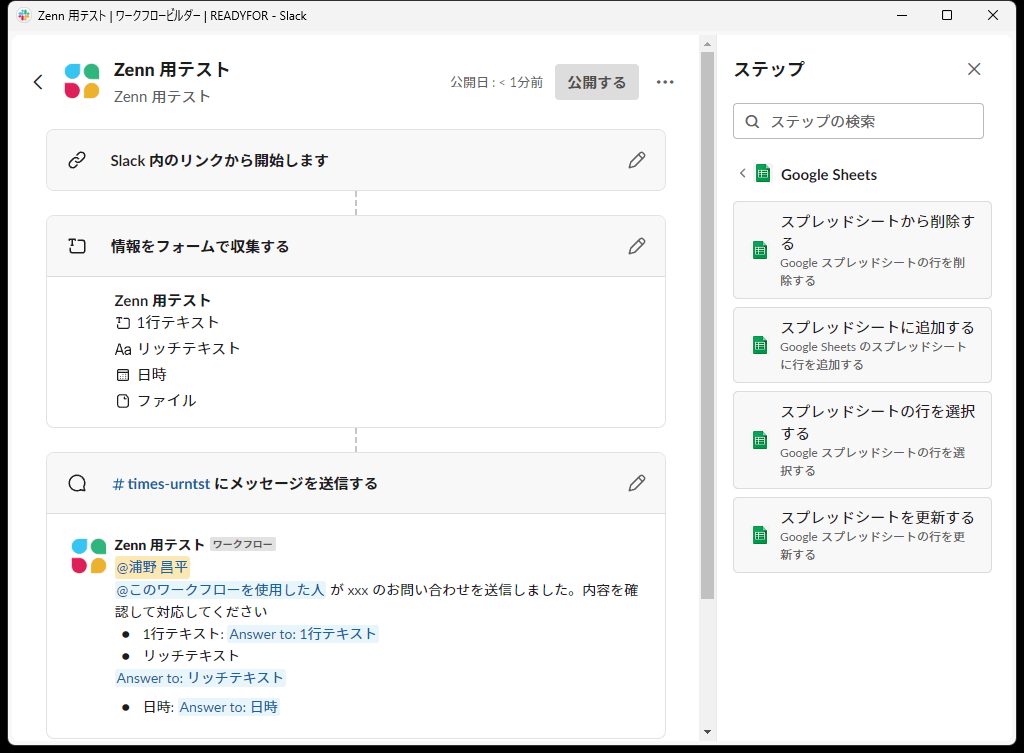
Task: Click Sheets icon on the update-row step card
Action: (760, 536)
